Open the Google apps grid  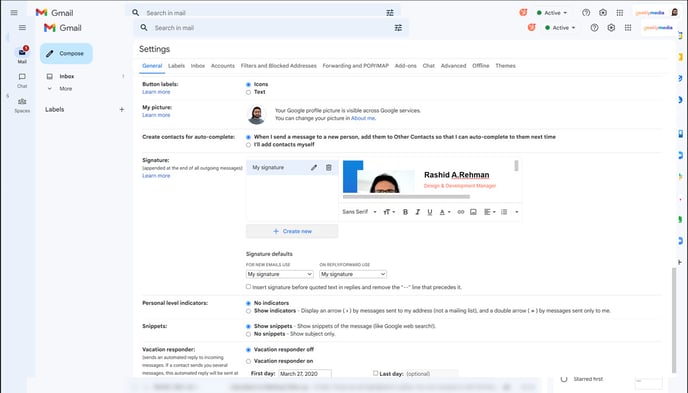point(628,28)
